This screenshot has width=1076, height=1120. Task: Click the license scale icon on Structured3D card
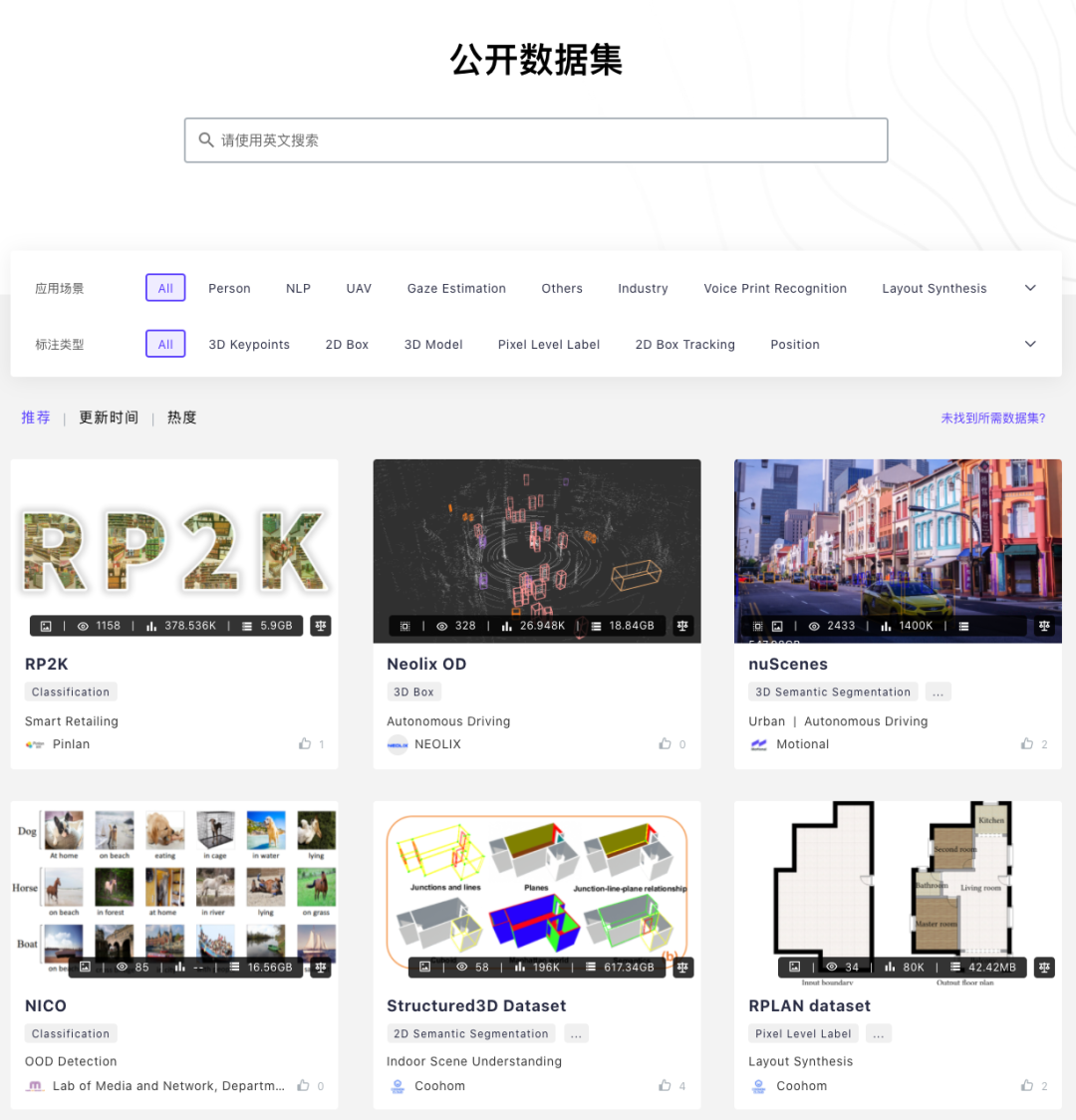[682, 968]
